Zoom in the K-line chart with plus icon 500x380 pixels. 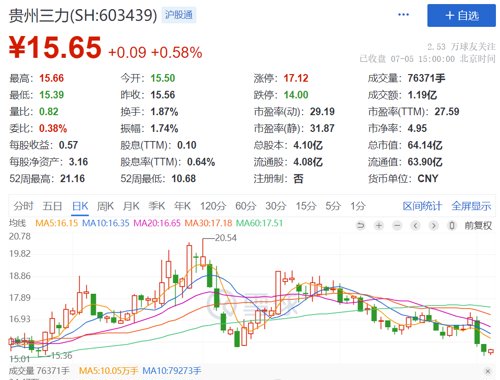coord(379,226)
